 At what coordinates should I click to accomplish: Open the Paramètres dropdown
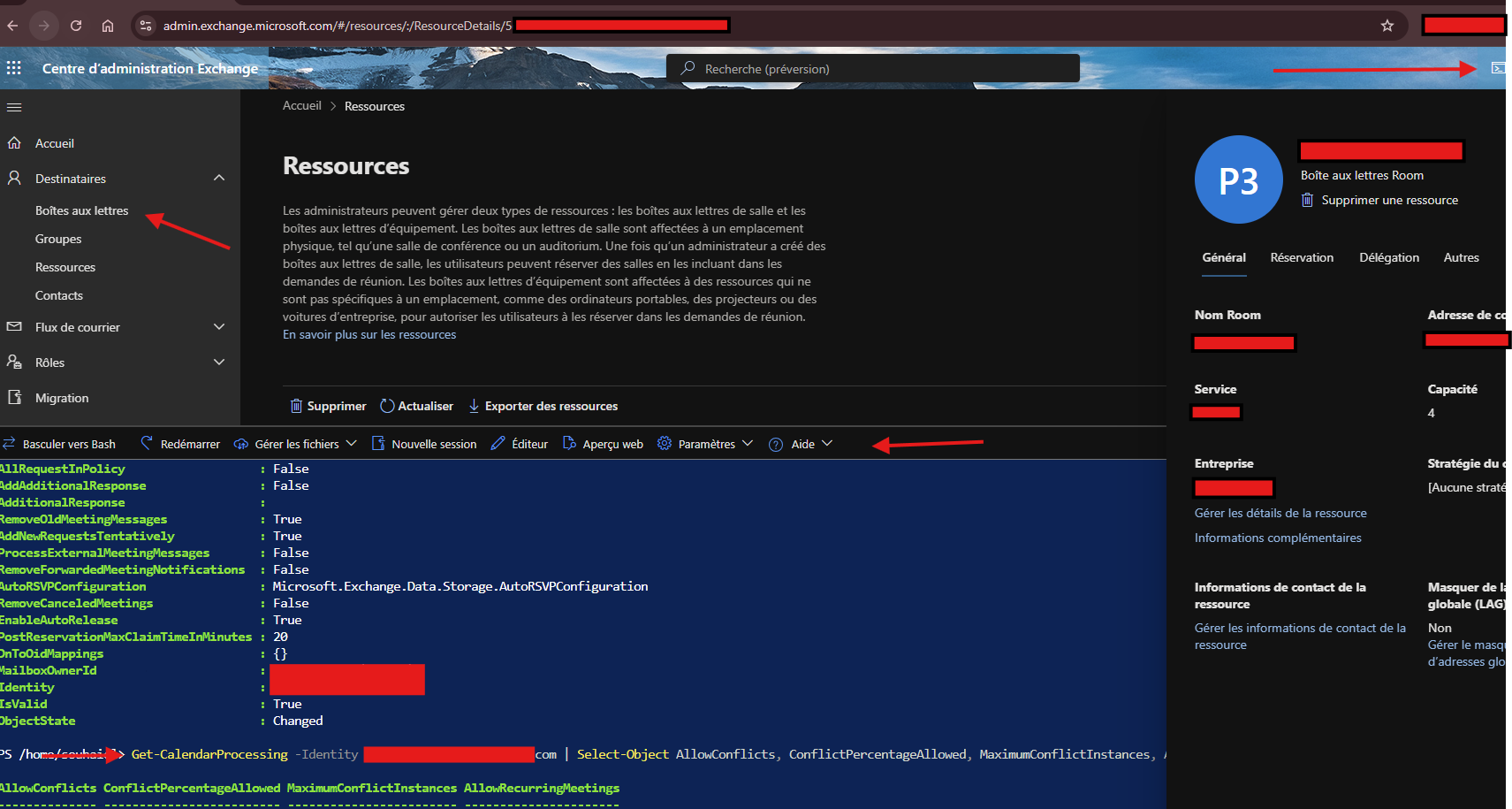click(x=705, y=444)
